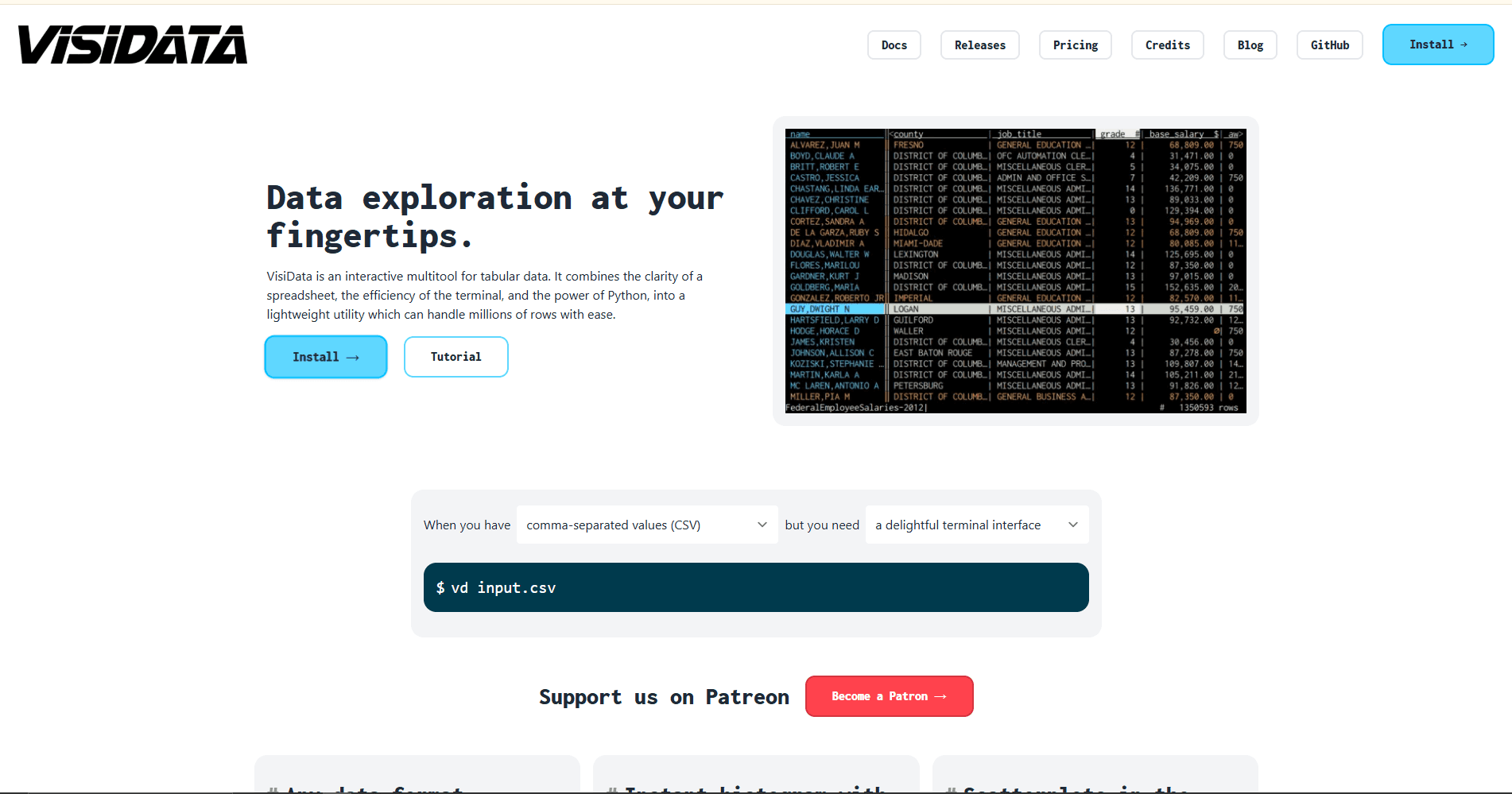Image resolution: width=1512 pixels, height=794 pixels.
Task: Click the VisiData description paragraph
Action: 485,295
